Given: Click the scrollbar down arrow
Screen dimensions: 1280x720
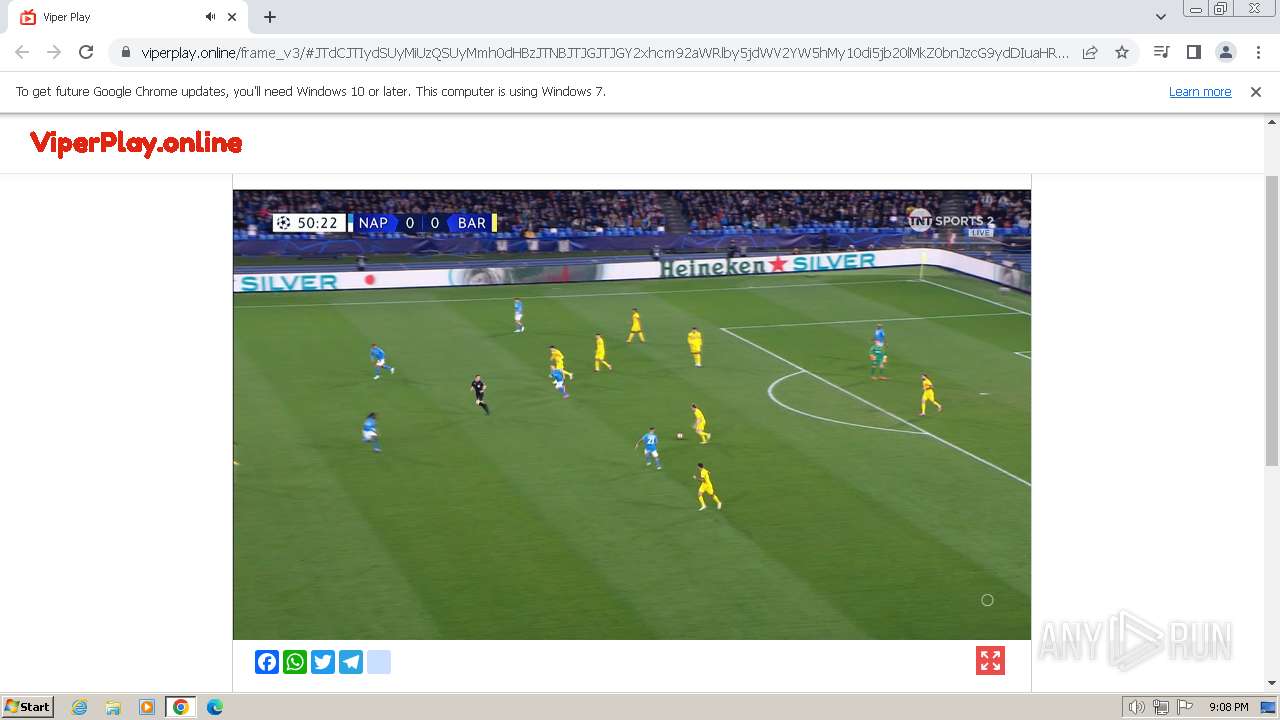Looking at the screenshot, I should click(x=1271, y=683).
